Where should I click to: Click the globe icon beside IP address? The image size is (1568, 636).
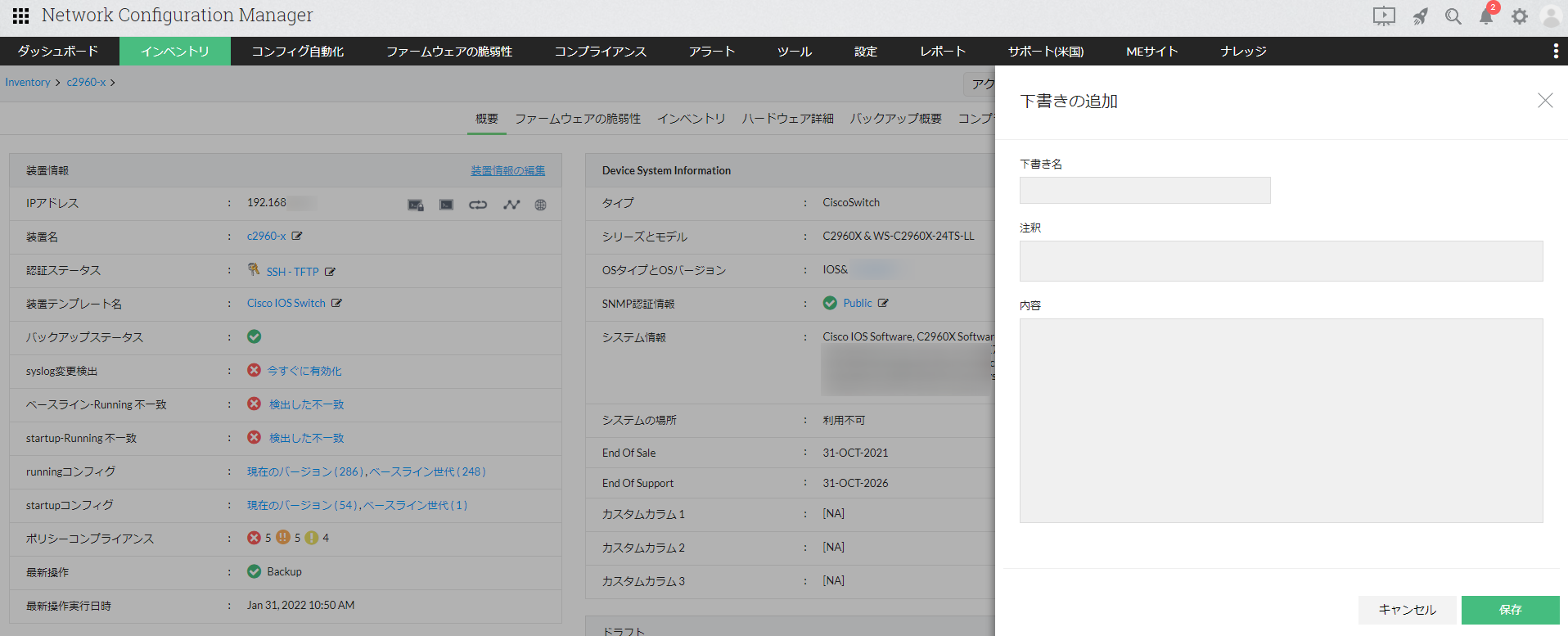point(540,205)
